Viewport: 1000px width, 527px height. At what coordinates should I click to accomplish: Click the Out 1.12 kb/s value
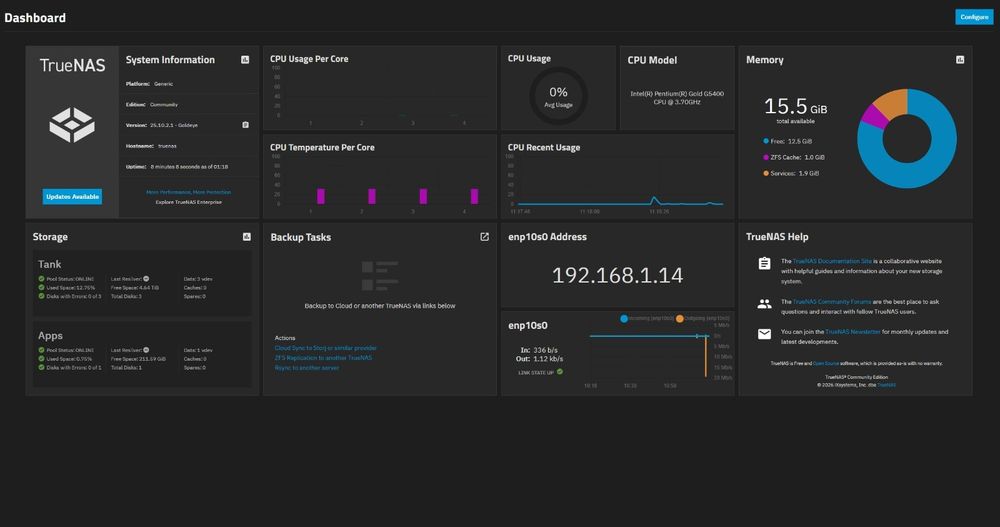pos(548,359)
